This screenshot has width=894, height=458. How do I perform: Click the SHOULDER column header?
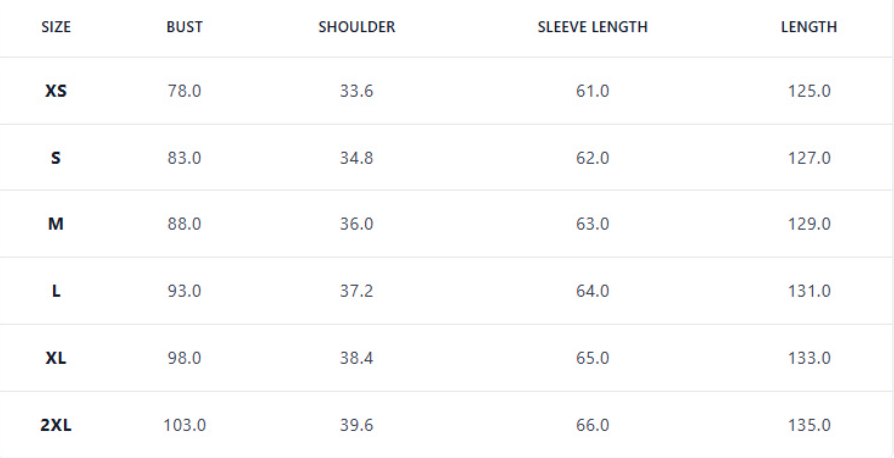[356, 28]
